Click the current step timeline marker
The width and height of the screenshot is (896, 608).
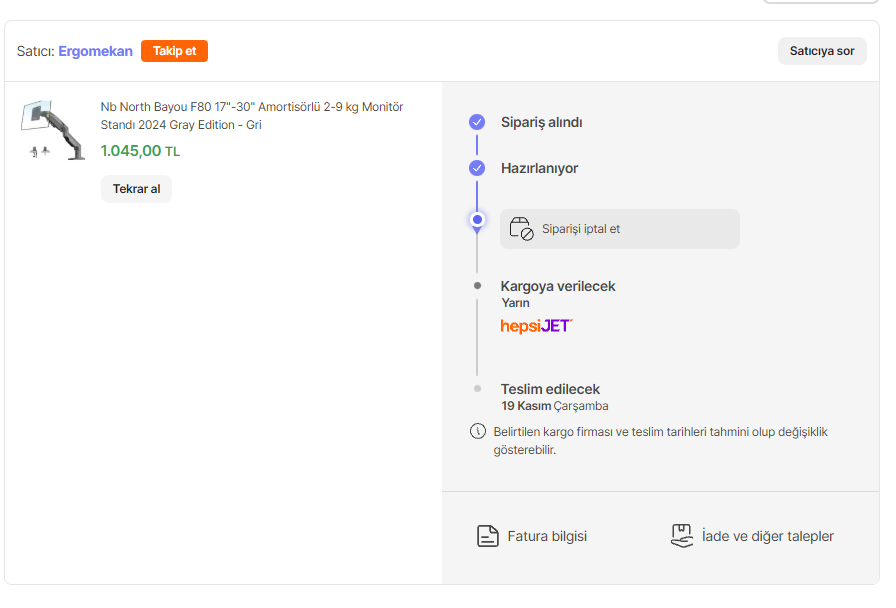[477, 220]
